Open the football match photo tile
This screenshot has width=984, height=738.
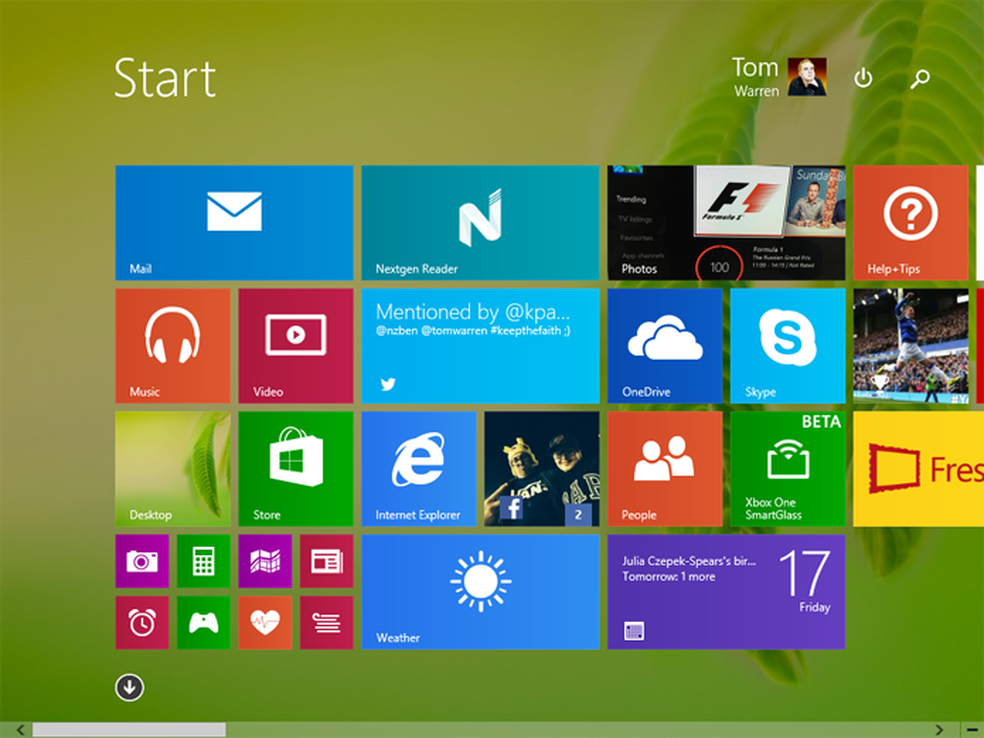911,346
